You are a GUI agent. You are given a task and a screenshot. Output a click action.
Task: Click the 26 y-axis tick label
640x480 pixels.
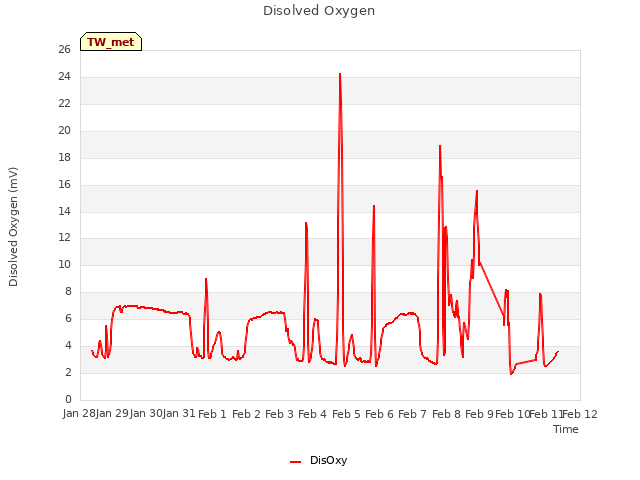pos(64,49)
